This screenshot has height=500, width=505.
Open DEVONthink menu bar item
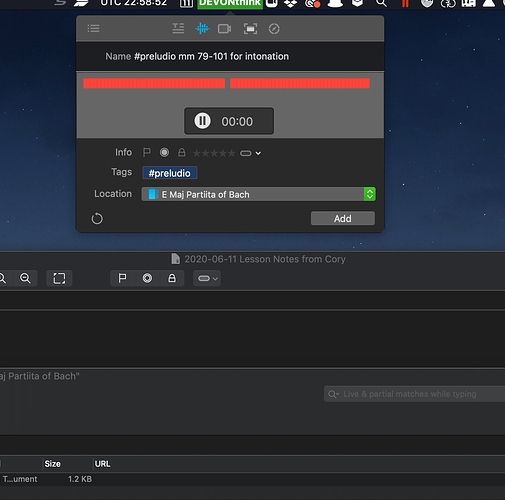pyautogui.click(x=230, y=3)
